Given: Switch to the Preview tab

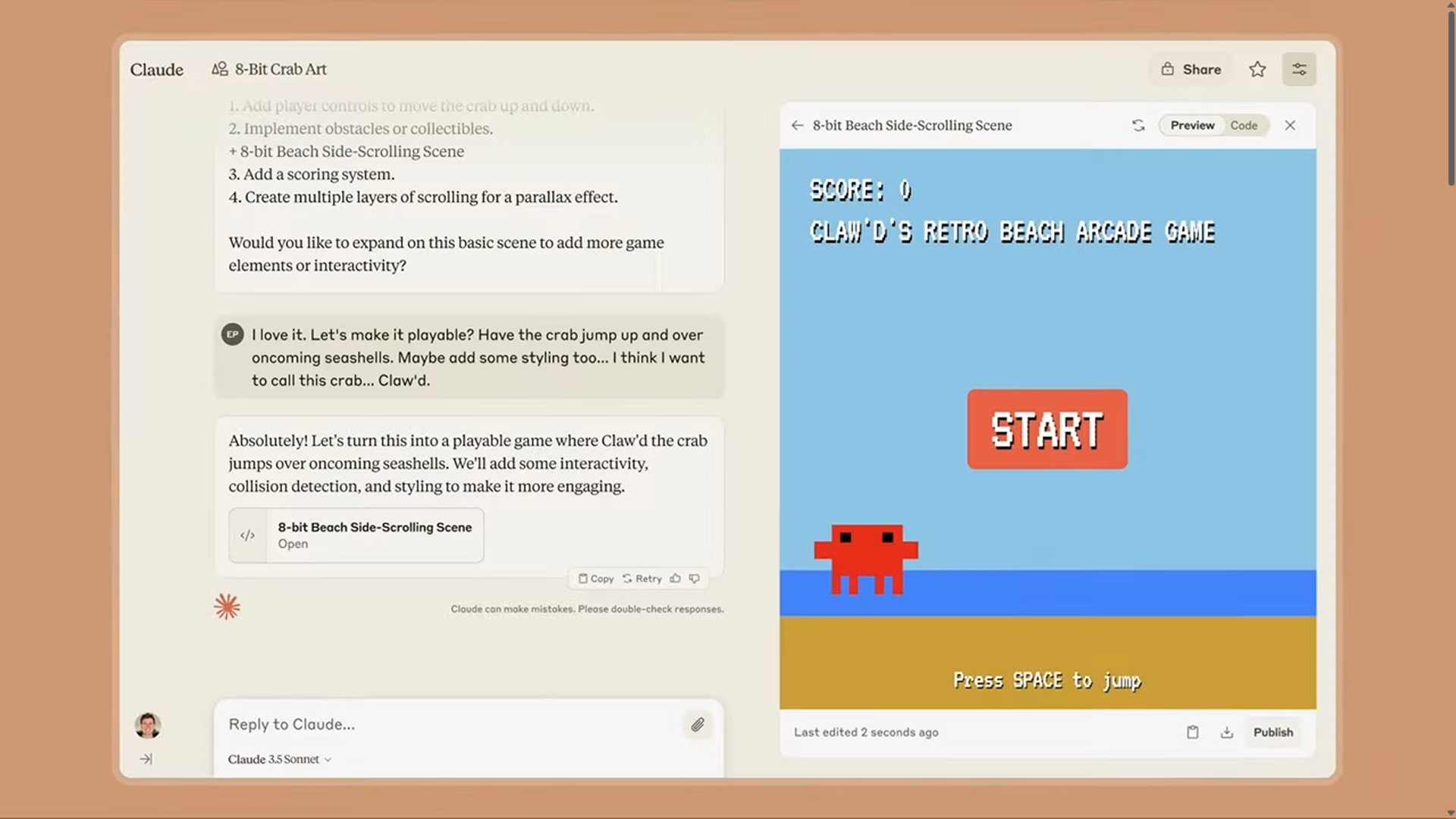Looking at the screenshot, I should (x=1192, y=124).
